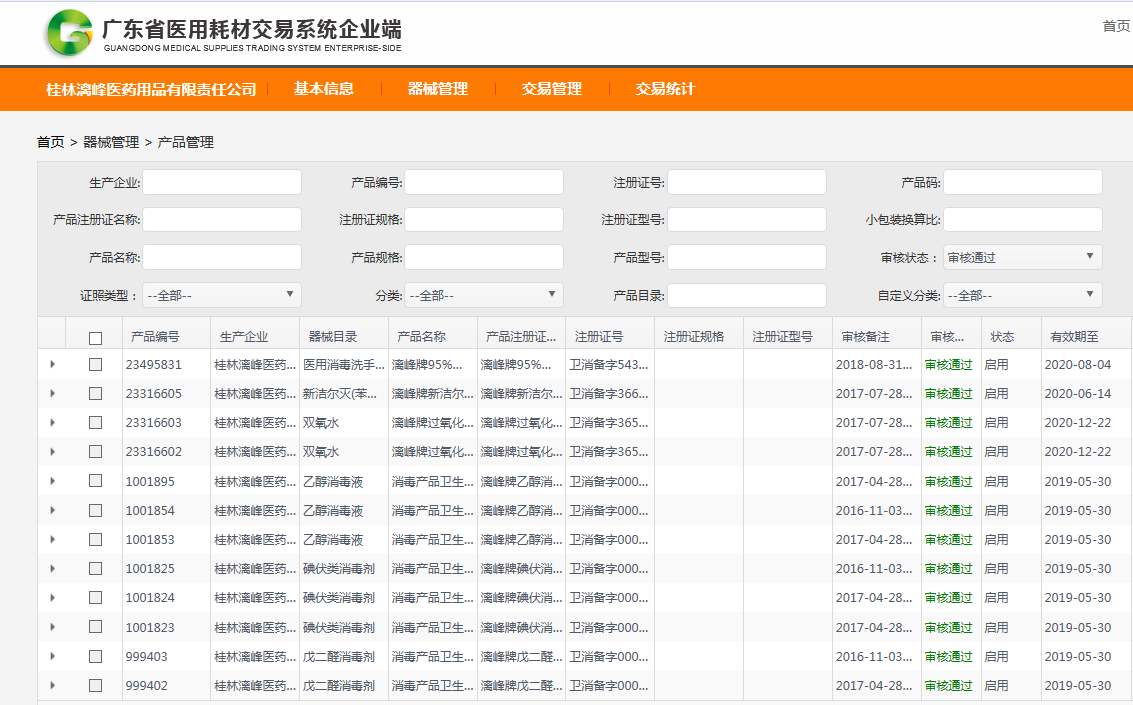This screenshot has height=705, width=1133.
Task: Click the 新洁尔灭 catalog cell
Action: tap(340, 394)
